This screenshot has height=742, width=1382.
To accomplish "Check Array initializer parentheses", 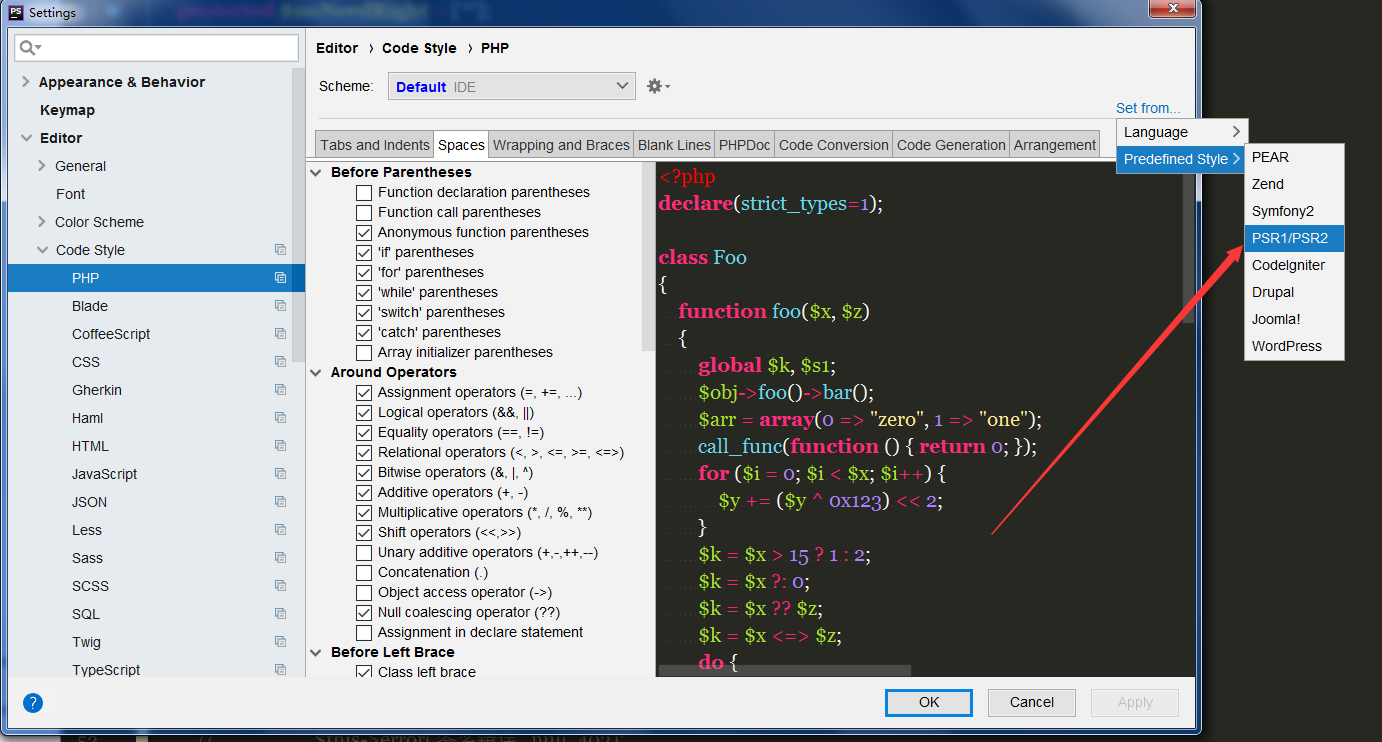I will pyautogui.click(x=364, y=352).
